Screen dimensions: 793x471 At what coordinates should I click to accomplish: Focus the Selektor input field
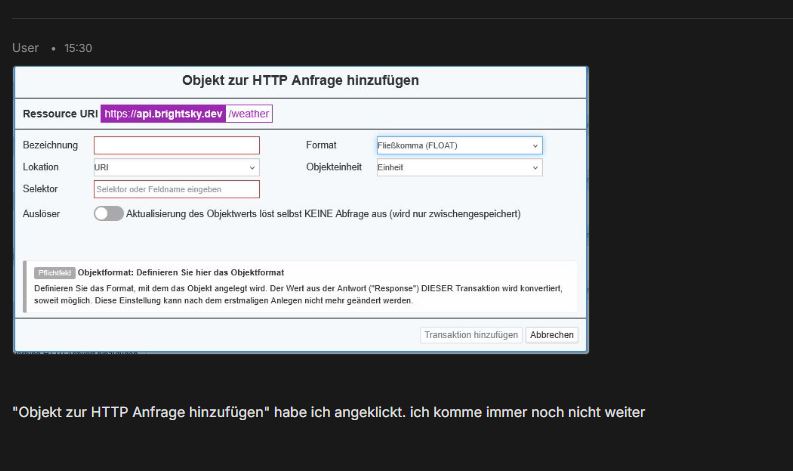coord(176,189)
